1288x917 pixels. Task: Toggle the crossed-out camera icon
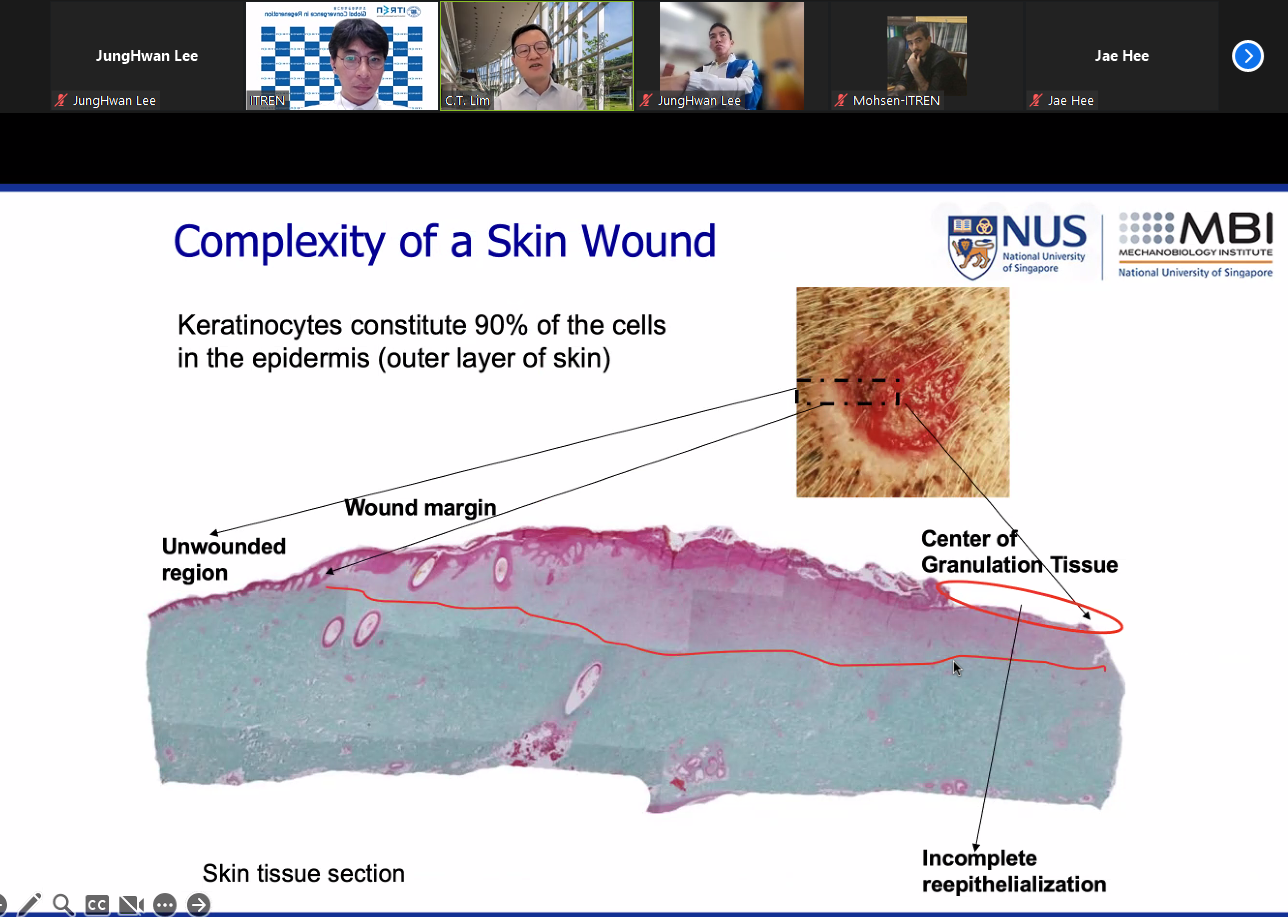(x=131, y=905)
